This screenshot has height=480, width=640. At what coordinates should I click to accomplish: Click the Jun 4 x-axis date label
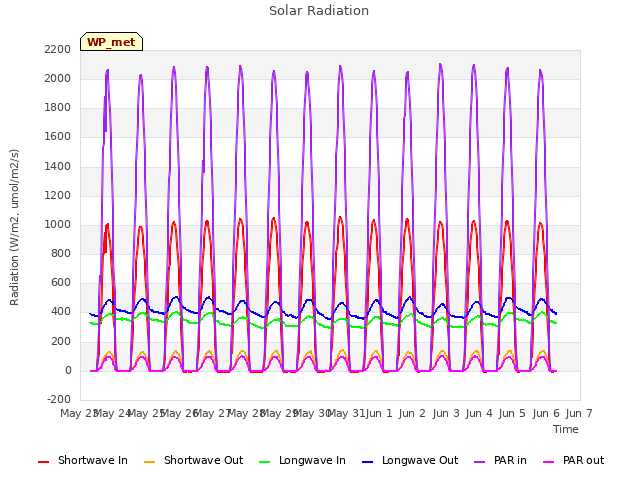(x=479, y=413)
